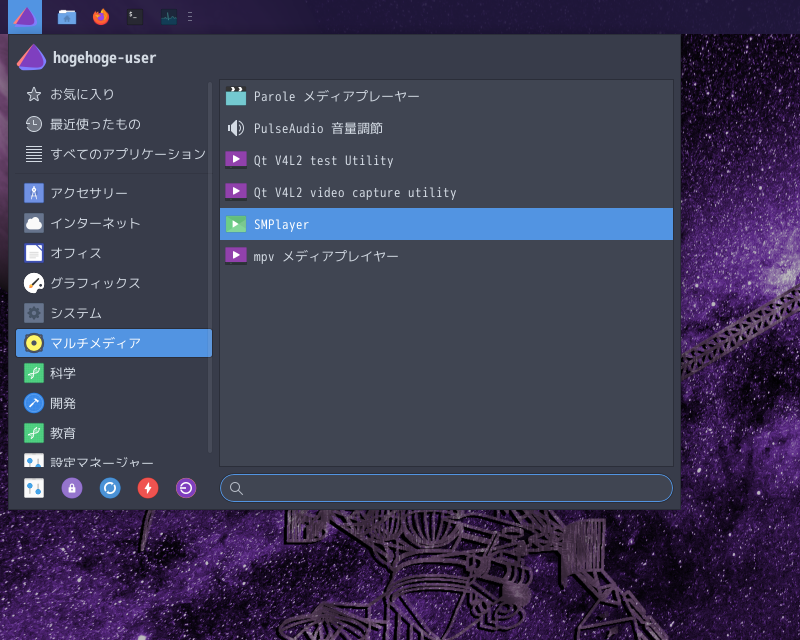Click the purple launcher menu button in the top panel
The width and height of the screenshot is (800, 640).
[25, 17]
